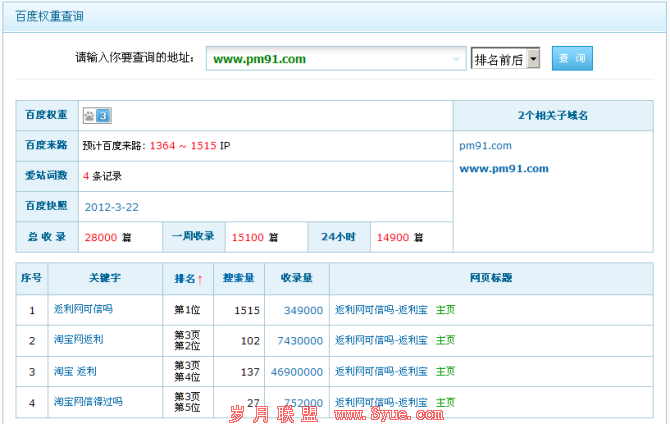
Task: Click rank cell 第1位
Action: [187, 310]
